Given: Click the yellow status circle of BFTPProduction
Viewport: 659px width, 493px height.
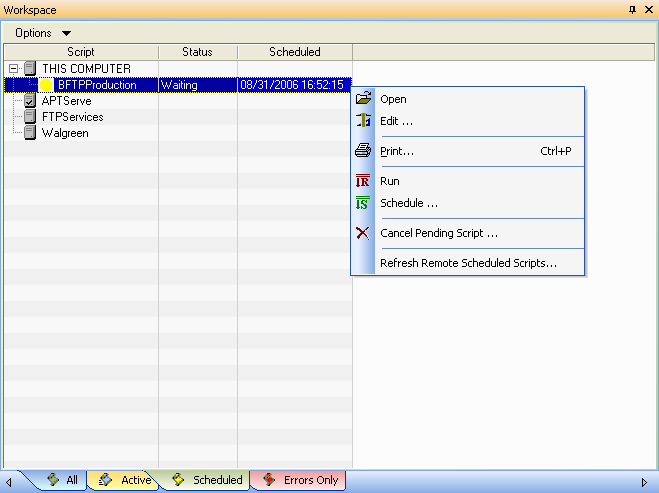Looking at the screenshot, I should (x=46, y=85).
